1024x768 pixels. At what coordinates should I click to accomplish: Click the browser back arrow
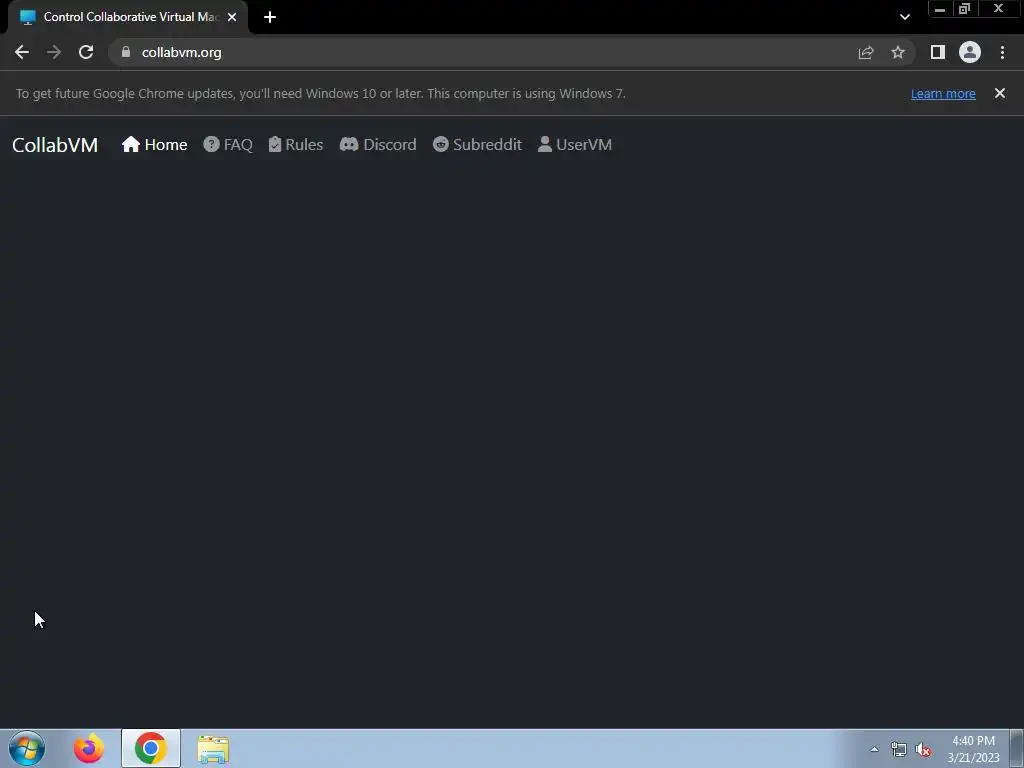[x=22, y=52]
